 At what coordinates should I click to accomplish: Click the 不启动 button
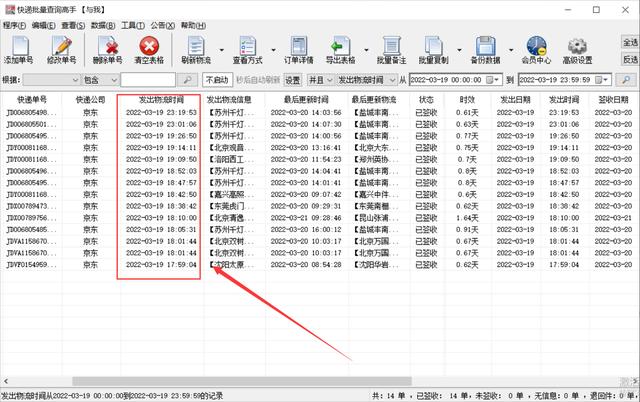point(217,80)
